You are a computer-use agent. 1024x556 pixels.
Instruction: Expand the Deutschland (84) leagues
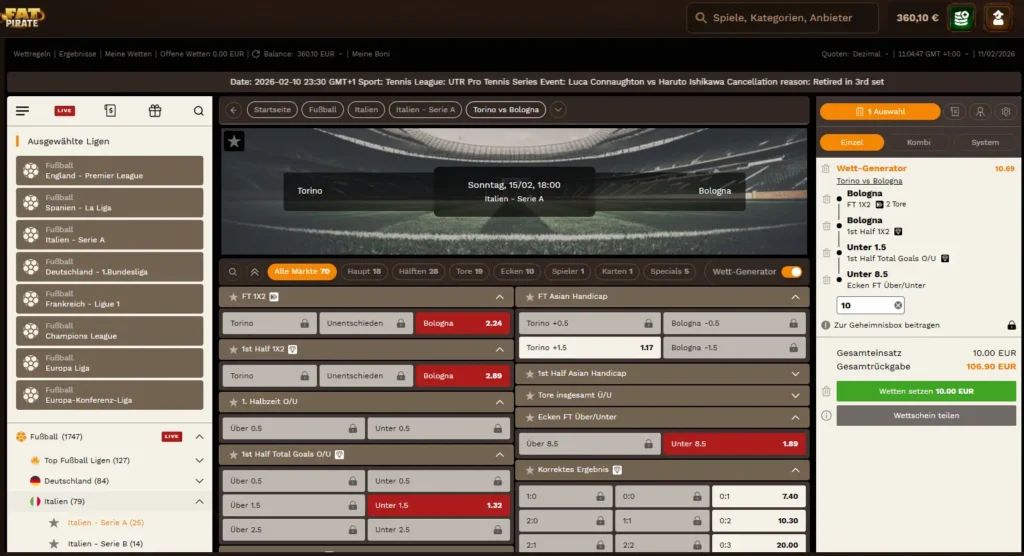[x=199, y=481]
